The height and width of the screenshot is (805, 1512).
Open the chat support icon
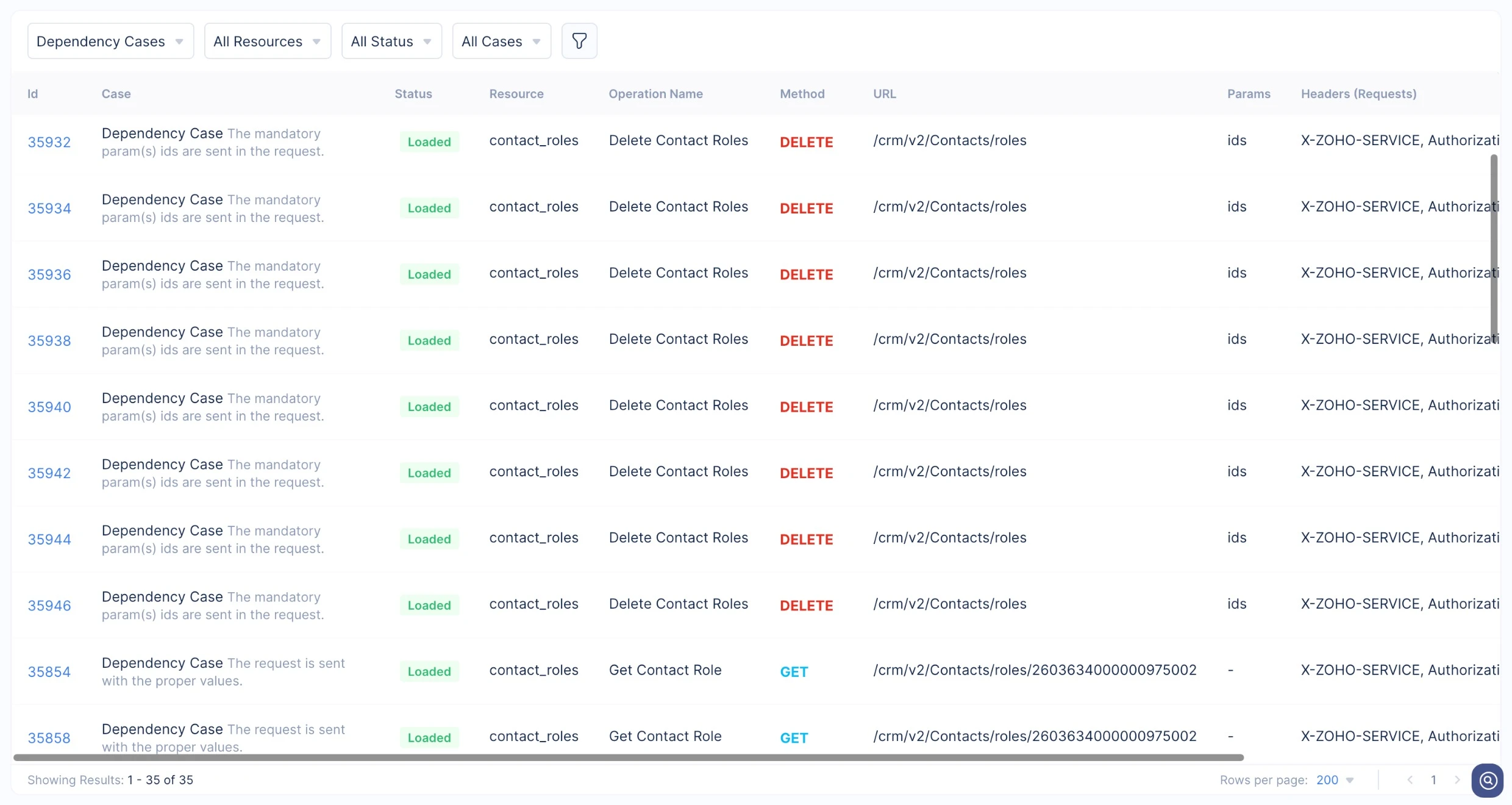(1488, 781)
